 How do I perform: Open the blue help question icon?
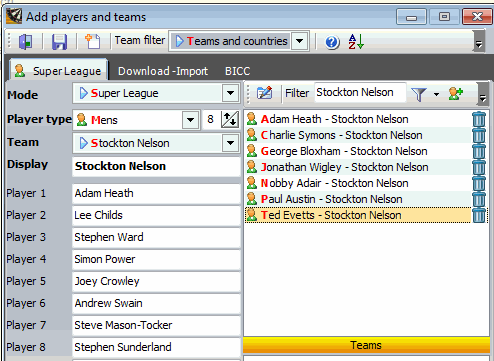[x=332, y=42]
